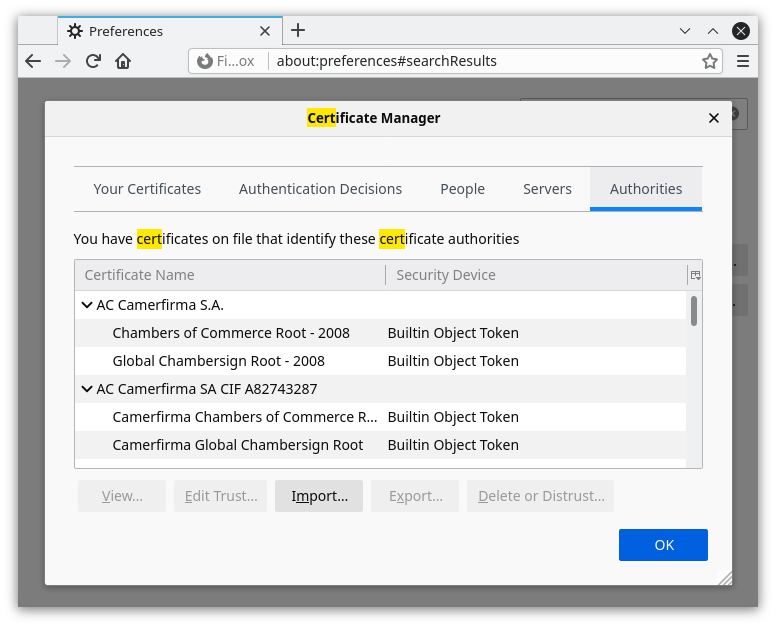Select Camerfirma Global Chambersign Root row
The width and height of the screenshot is (776, 627).
(x=380, y=445)
